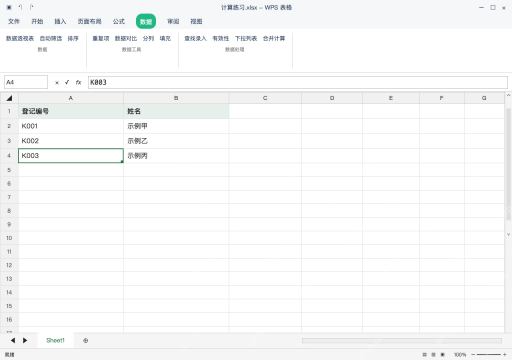
Task: Select column G header
Action: point(484,98)
